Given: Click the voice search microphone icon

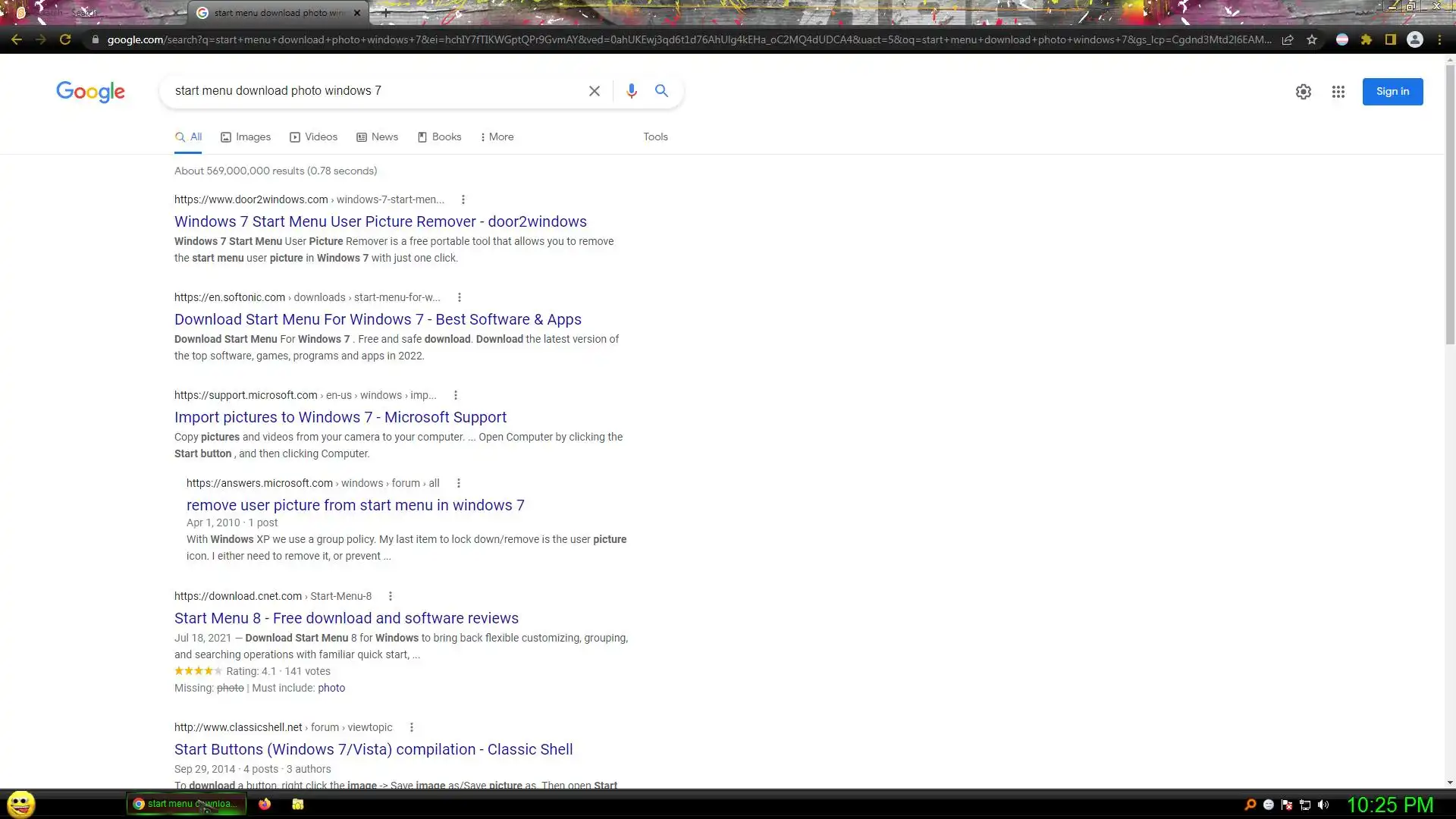Looking at the screenshot, I should pos(631,91).
